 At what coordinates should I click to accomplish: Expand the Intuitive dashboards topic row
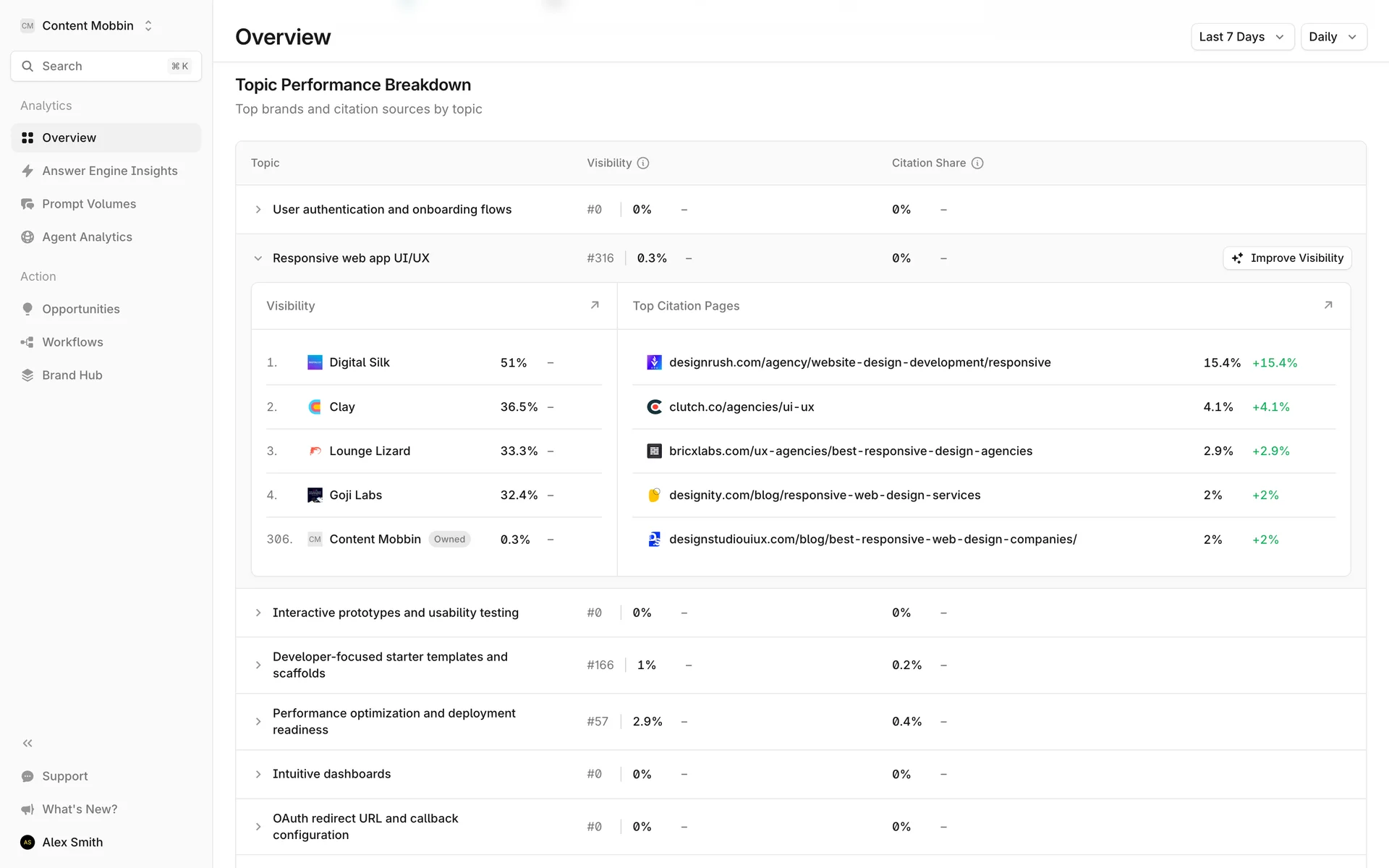click(258, 774)
